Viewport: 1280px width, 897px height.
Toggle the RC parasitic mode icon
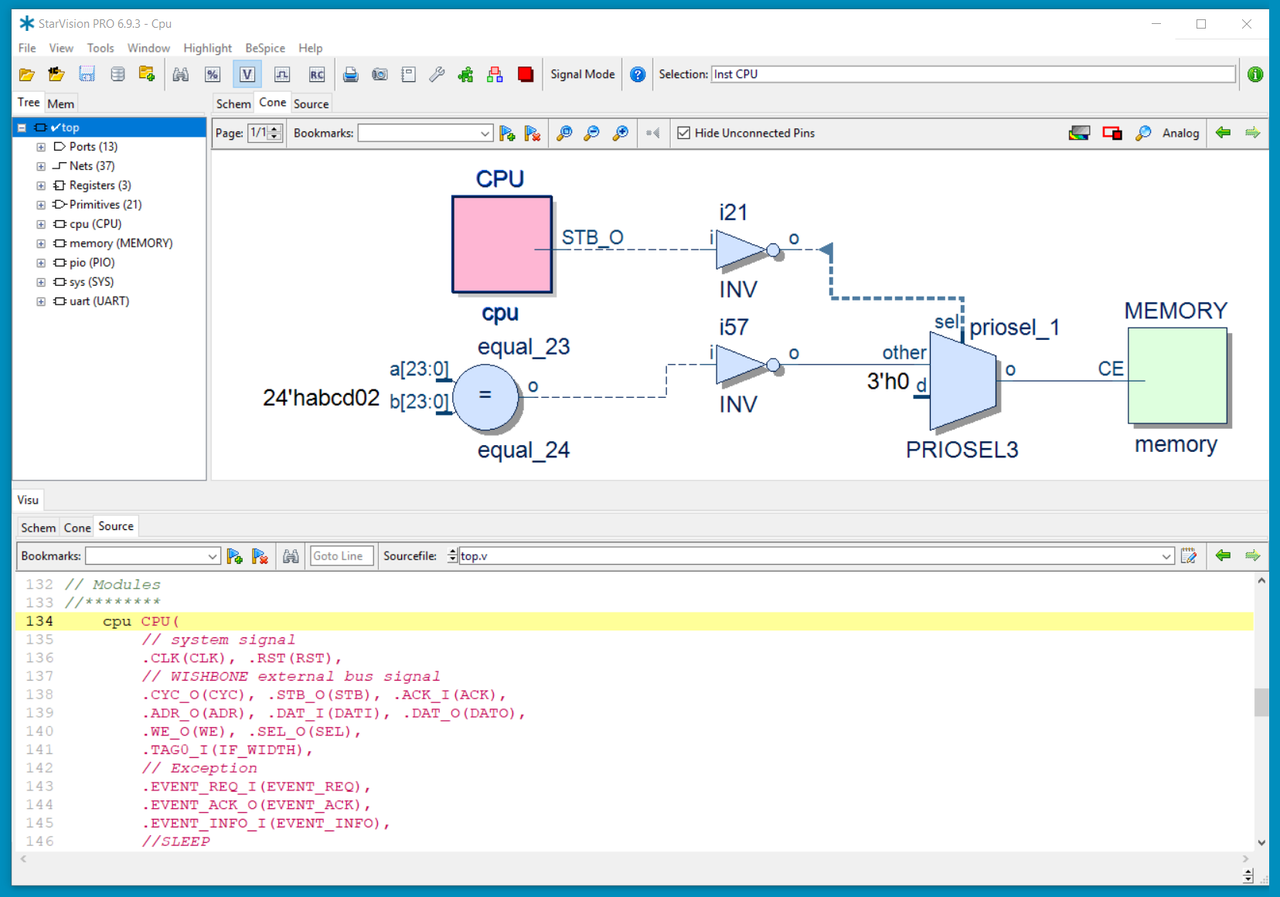(x=316, y=75)
